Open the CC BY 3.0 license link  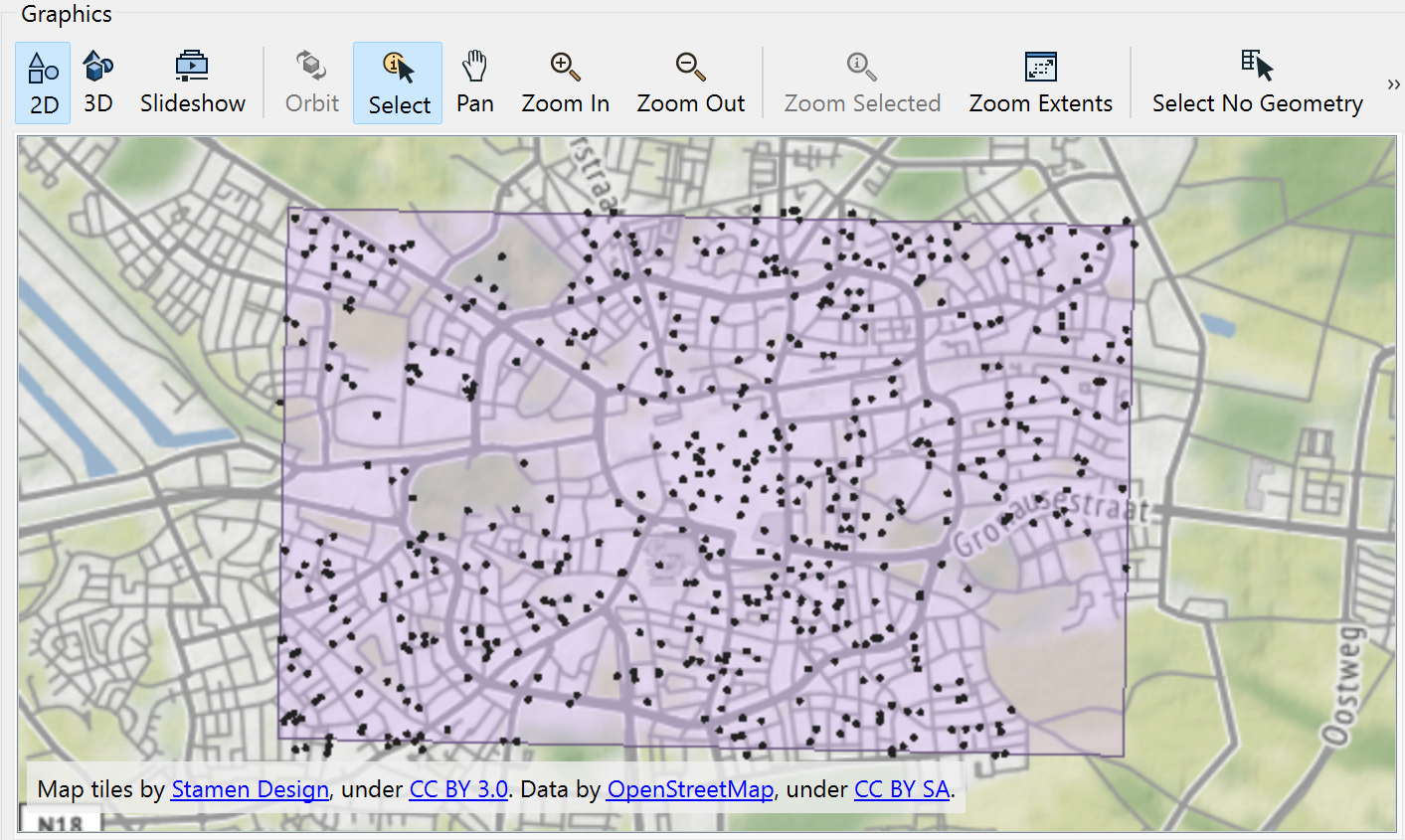pos(458,789)
